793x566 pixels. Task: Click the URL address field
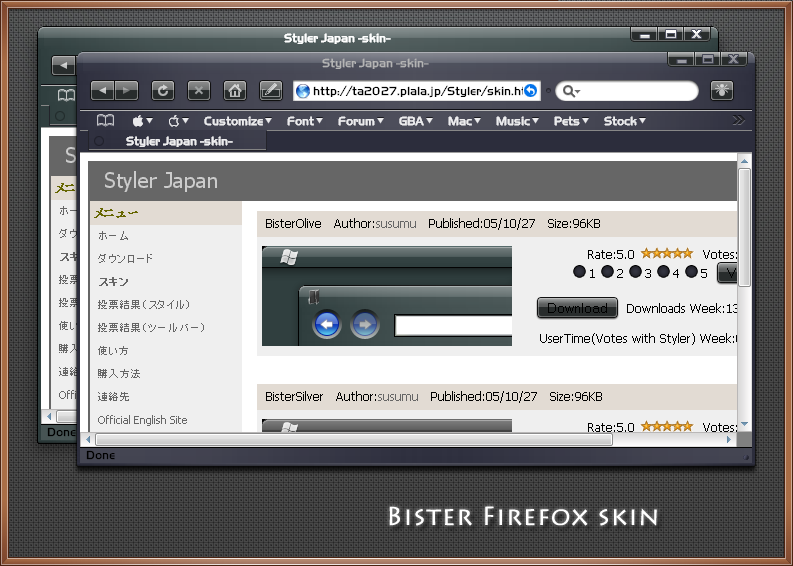(417, 91)
